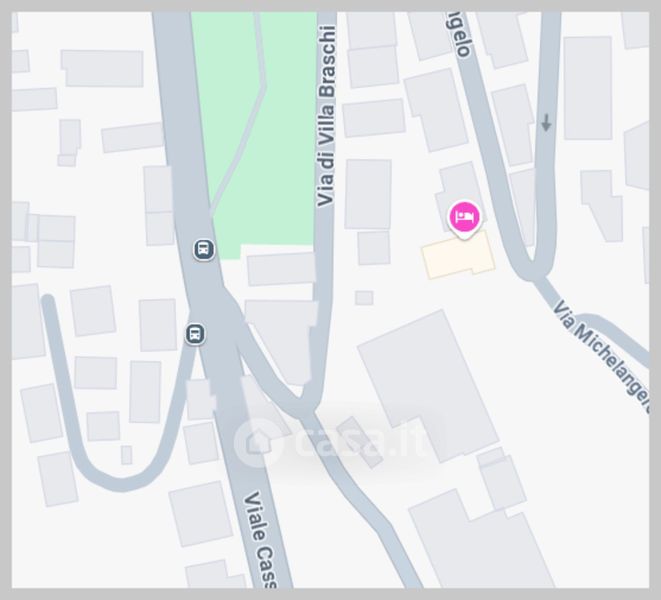661x600 pixels.
Task: Click the road junction where Via Braschi meets Cassia
Action: point(309,404)
